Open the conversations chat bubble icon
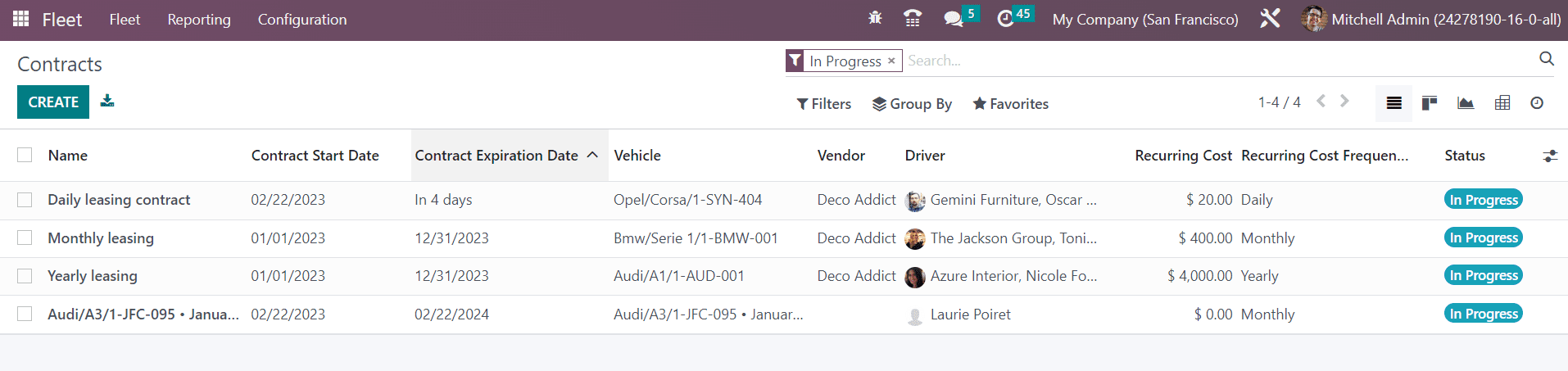The image size is (1568, 371). [x=953, y=19]
